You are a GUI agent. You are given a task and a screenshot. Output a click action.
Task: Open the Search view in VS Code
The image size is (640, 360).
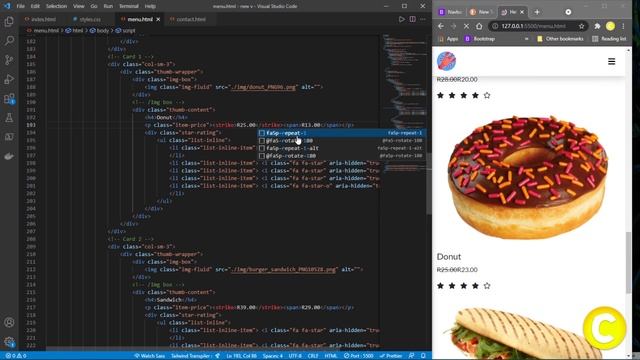9,40
